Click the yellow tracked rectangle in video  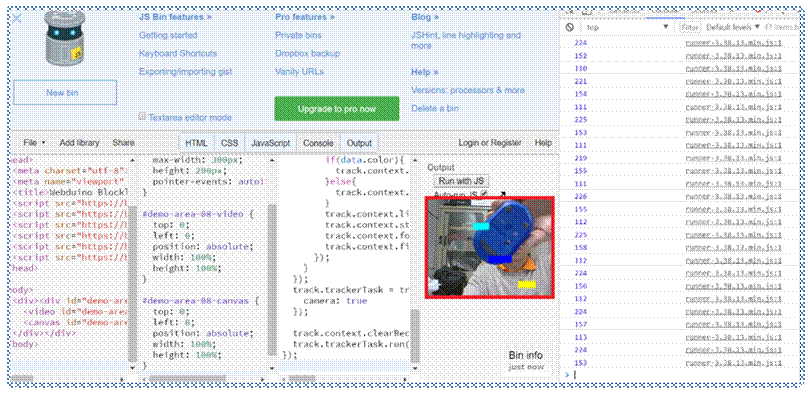[x=527, y=284]
